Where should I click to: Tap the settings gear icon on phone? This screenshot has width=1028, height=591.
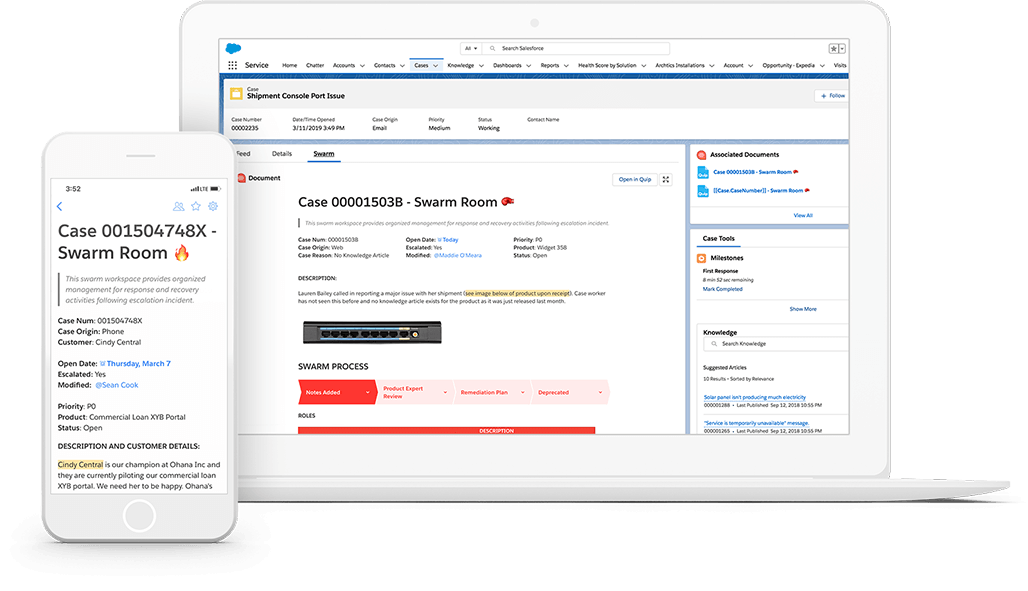tap(213, 206)
